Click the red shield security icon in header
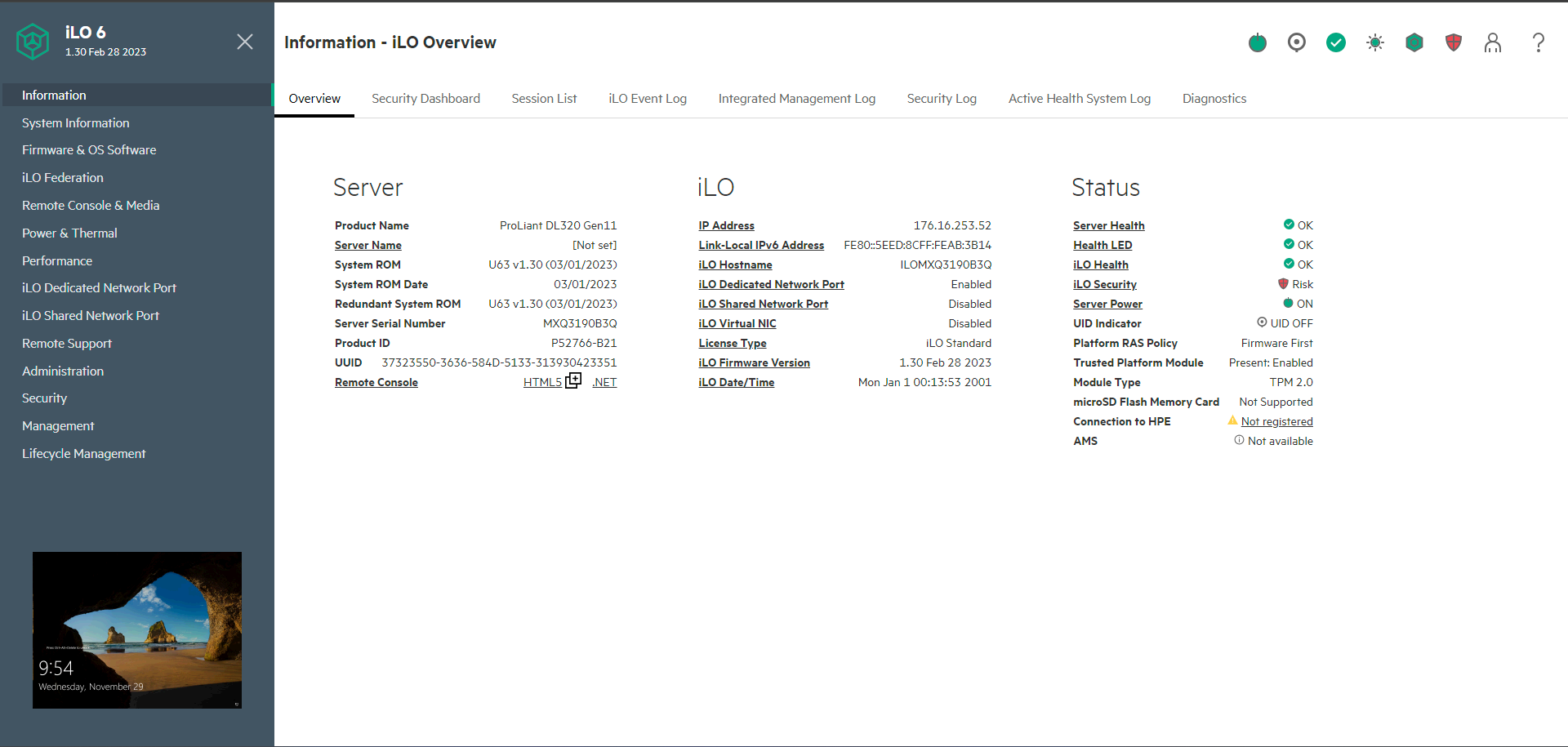 click(x=1454, y=42)
